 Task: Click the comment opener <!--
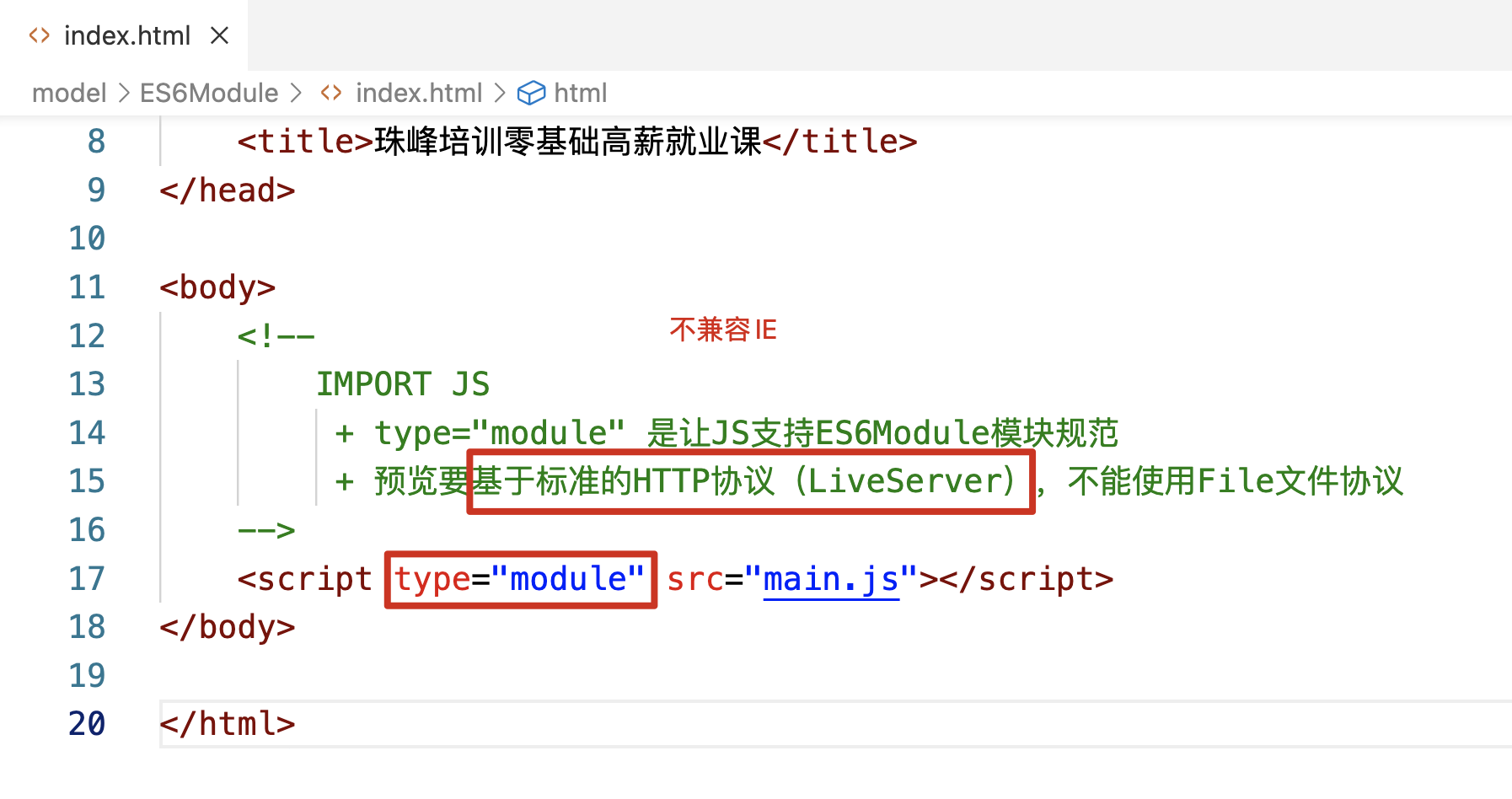coord(276,336)
